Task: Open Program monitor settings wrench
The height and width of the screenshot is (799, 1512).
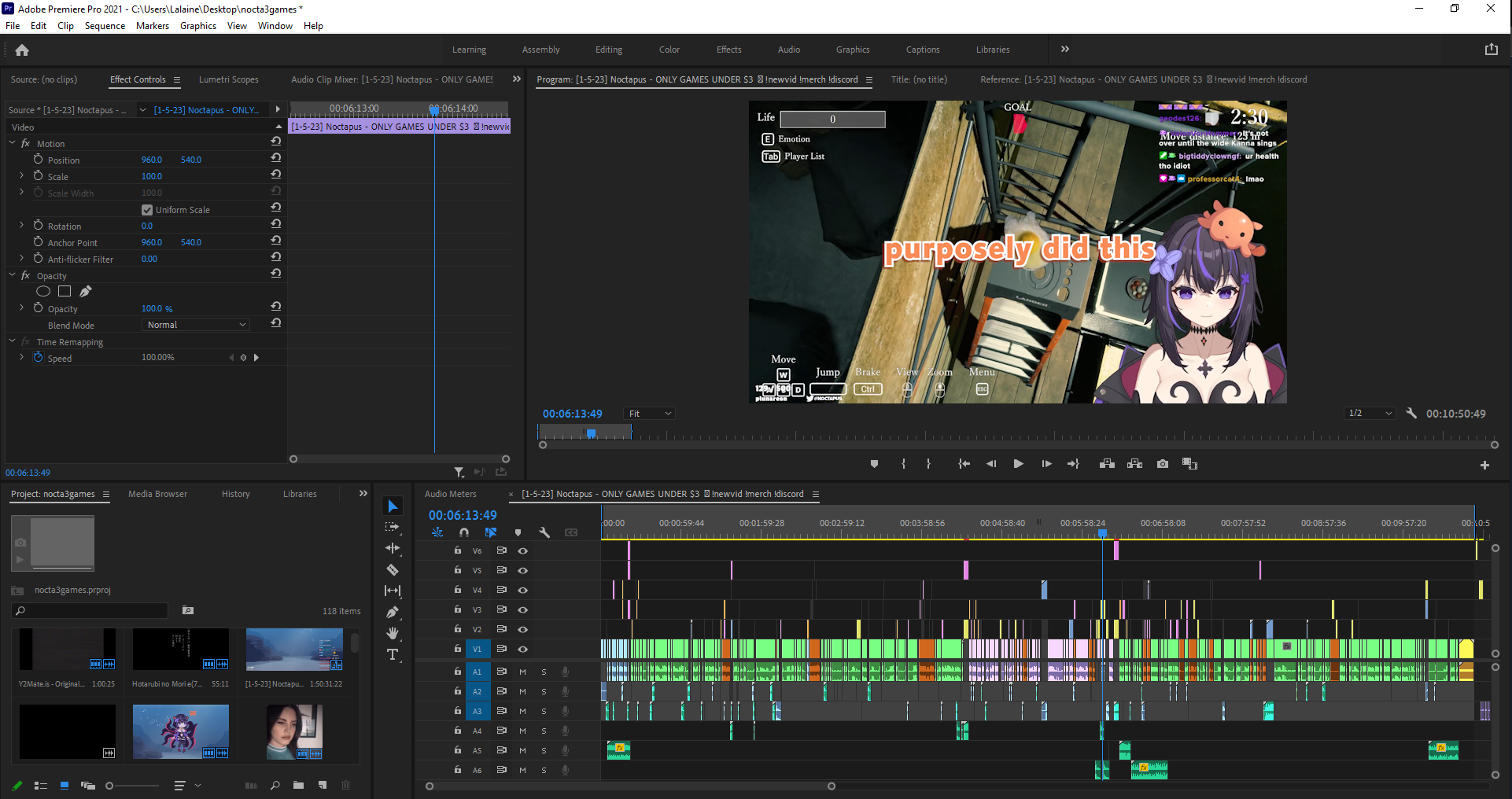Action: pyautogui.click(x=1411, y=414)
